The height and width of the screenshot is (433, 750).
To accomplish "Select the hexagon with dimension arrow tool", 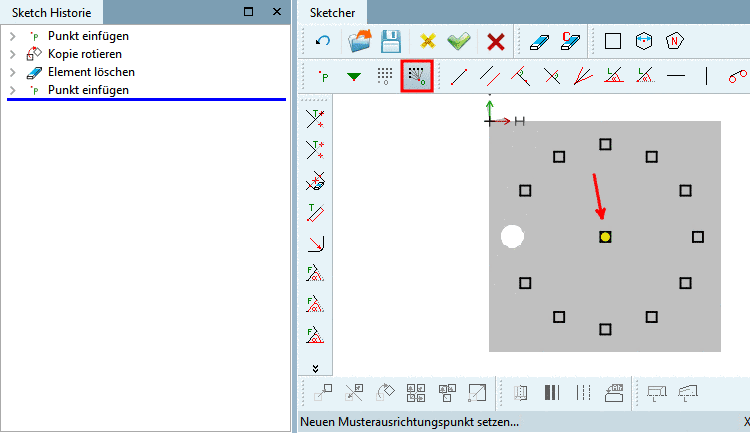I will [644, 41].
